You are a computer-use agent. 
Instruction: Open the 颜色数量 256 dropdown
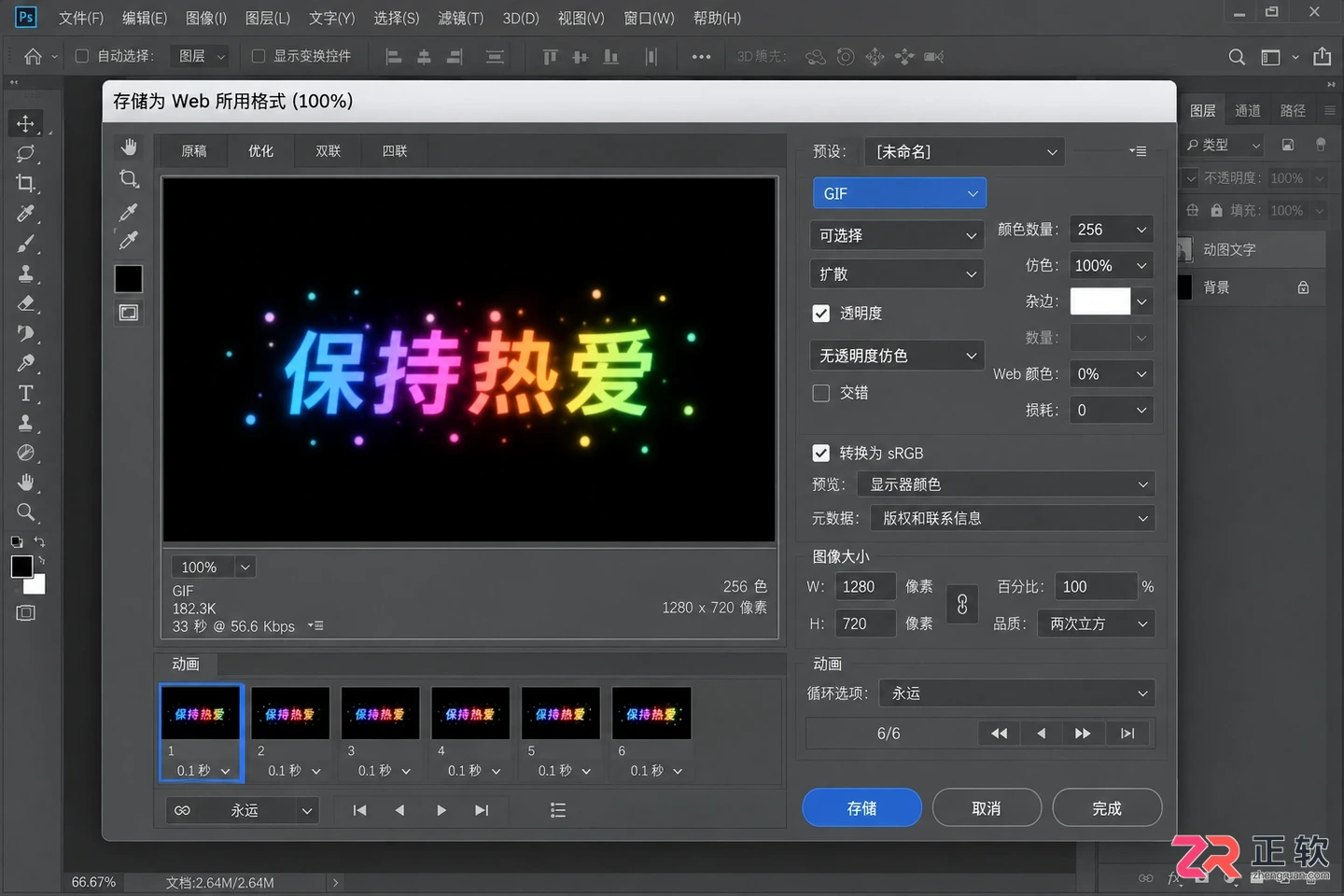coord(1111,230)
